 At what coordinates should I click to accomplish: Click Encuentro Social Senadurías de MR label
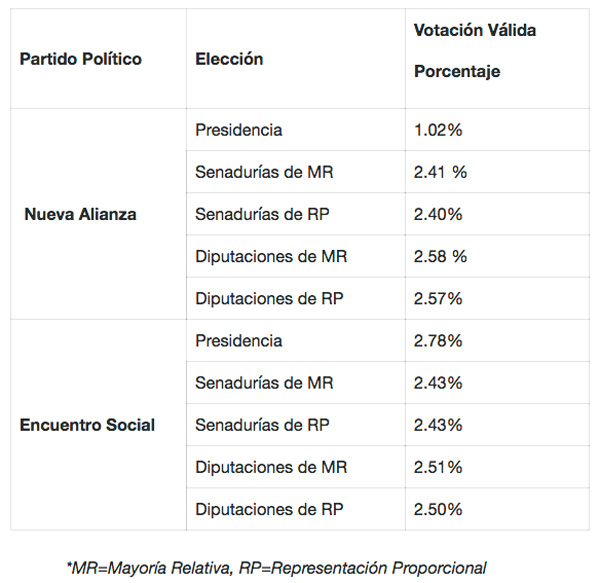(x=264, y=383)
